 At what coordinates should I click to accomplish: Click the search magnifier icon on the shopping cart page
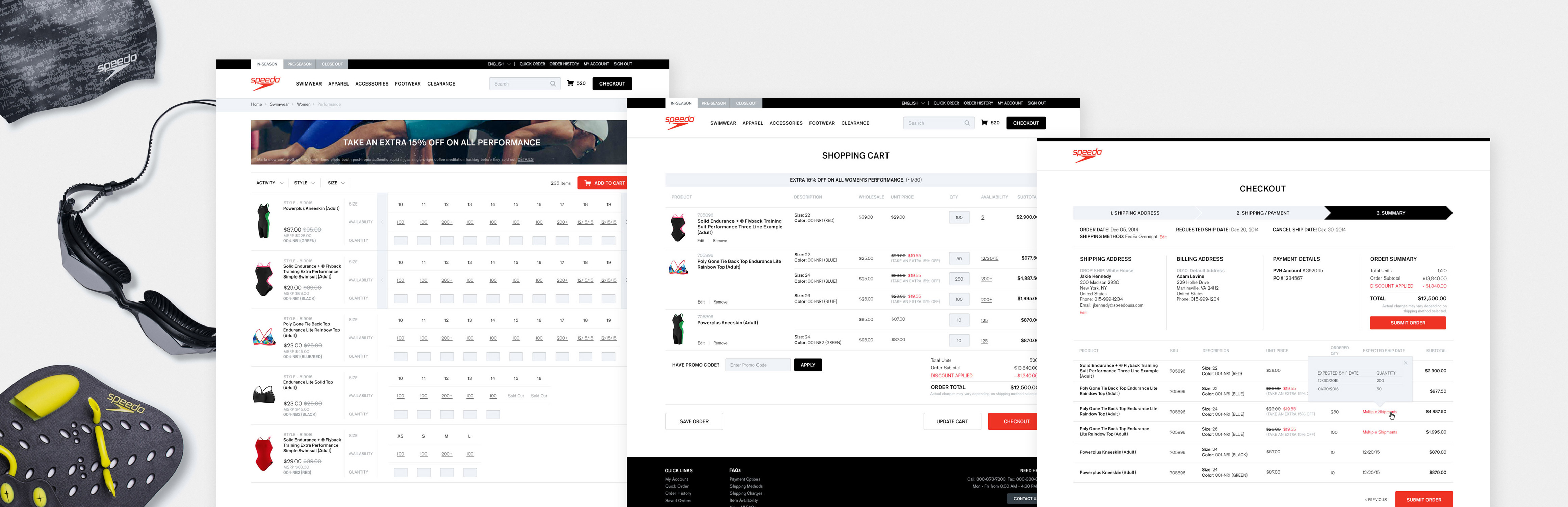click(x=967, y=123)
